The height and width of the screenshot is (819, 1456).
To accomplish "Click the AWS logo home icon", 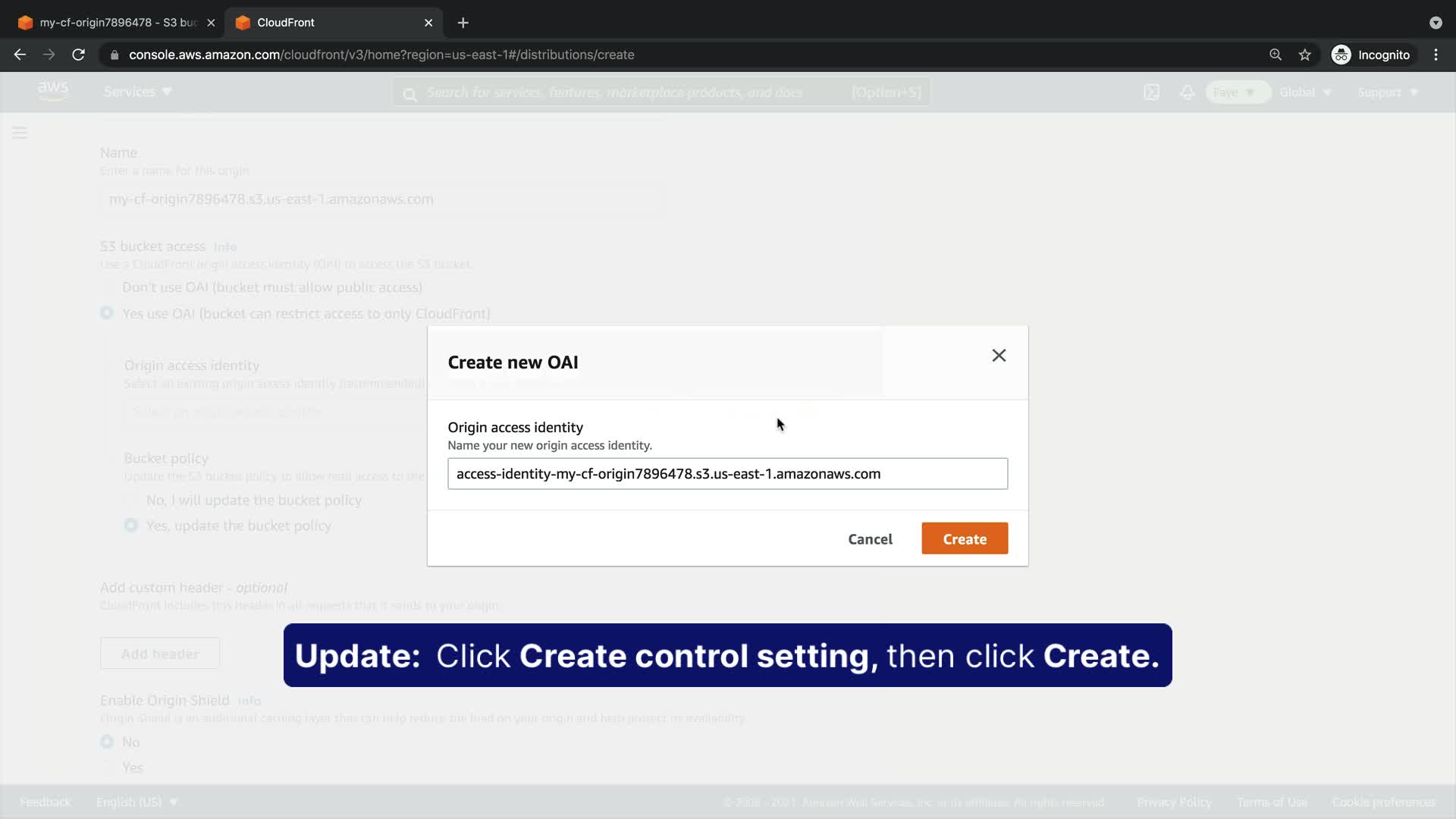I will click(x=53, y=91).
